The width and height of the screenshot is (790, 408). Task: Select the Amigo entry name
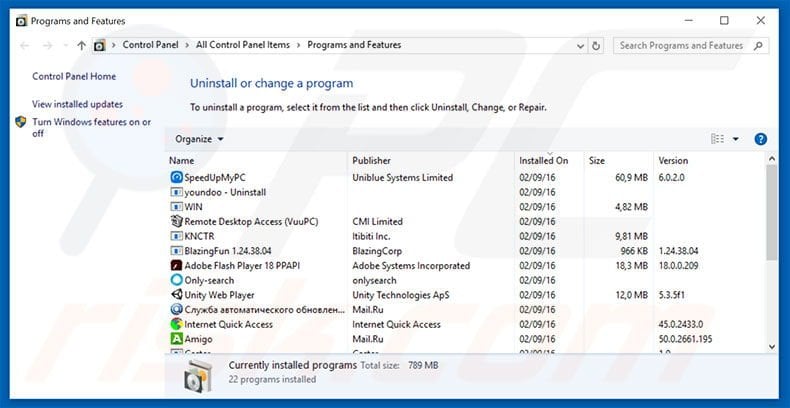tap(198, 338)
